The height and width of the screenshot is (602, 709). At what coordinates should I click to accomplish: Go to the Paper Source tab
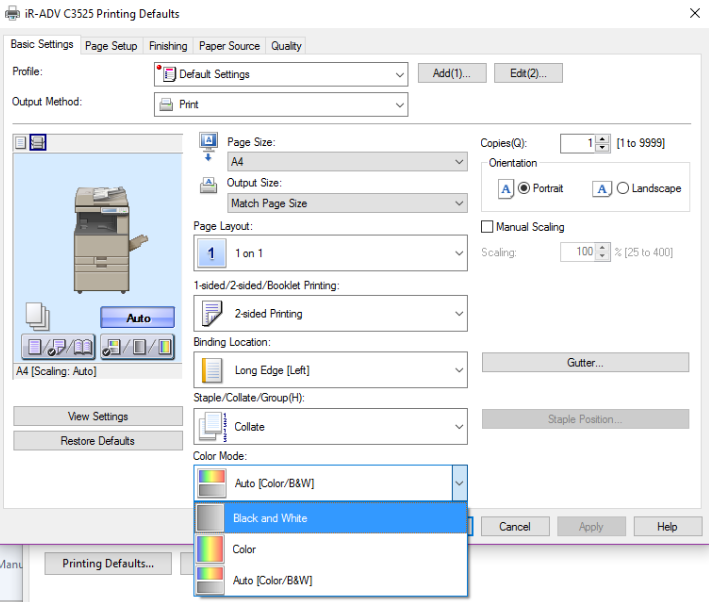(229, 46)
